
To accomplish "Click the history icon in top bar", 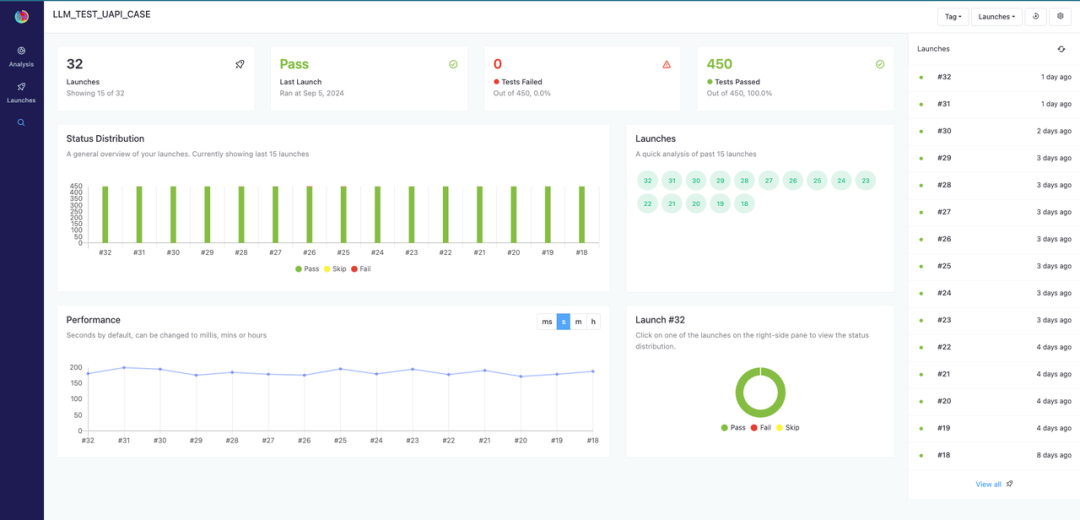I will (x=1036, y=17).
